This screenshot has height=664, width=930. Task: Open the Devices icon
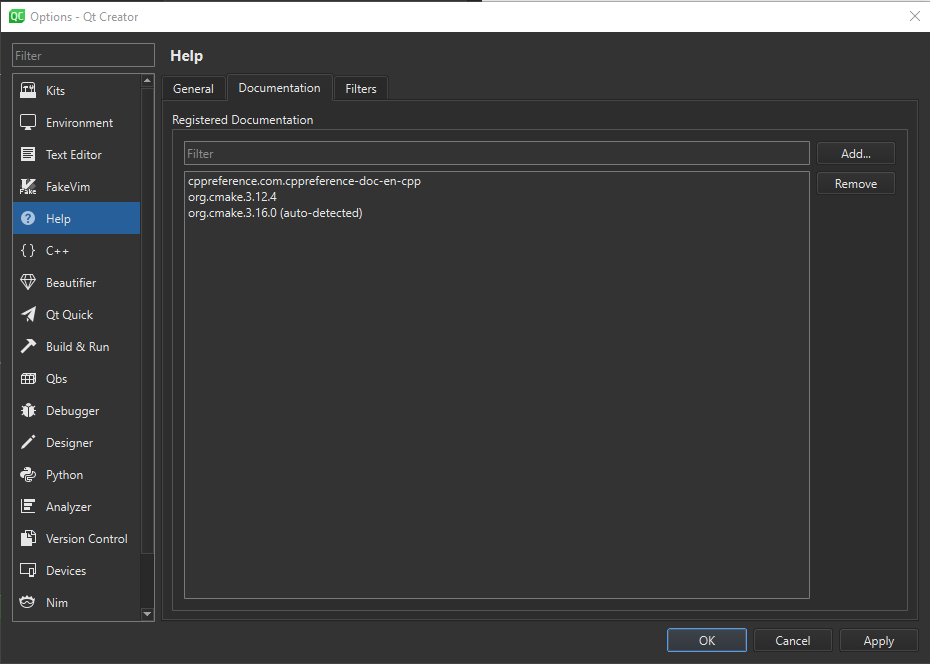28,570
